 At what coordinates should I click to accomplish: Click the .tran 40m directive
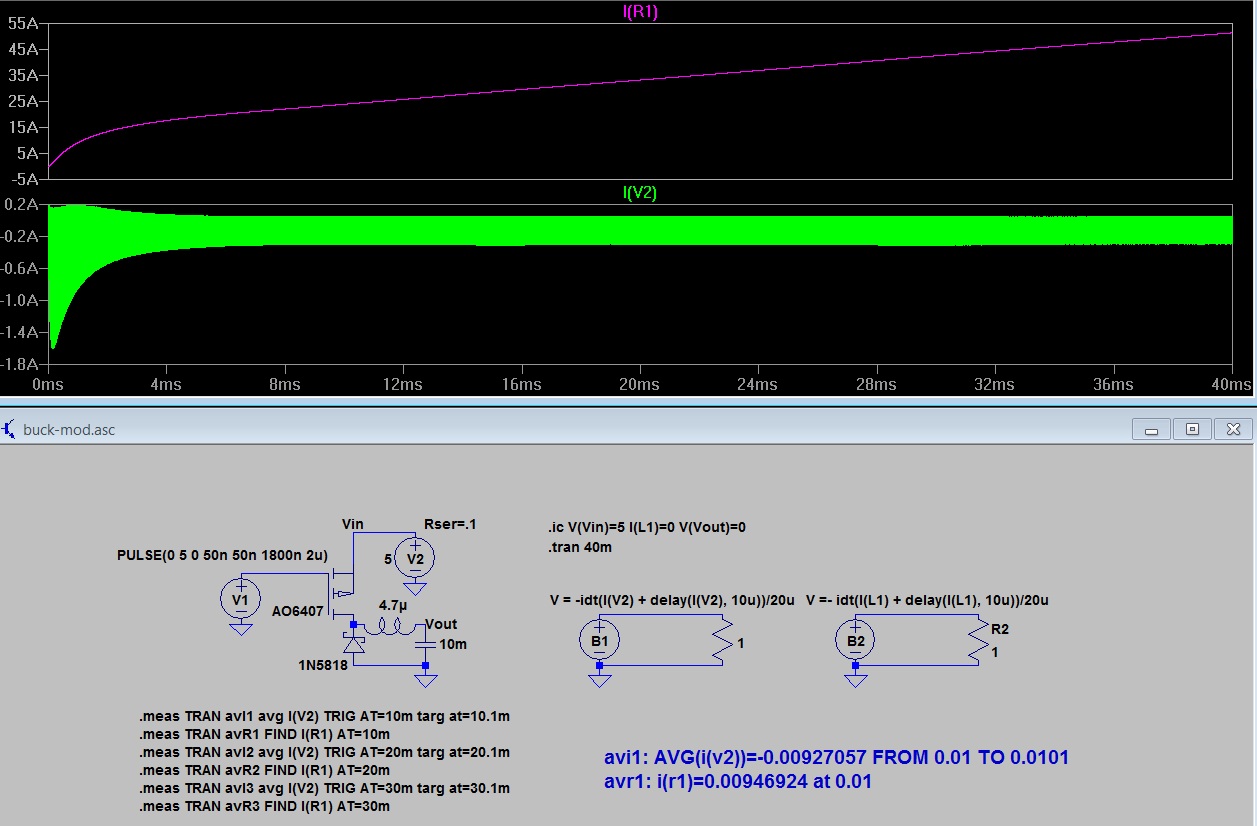point(580,547)
